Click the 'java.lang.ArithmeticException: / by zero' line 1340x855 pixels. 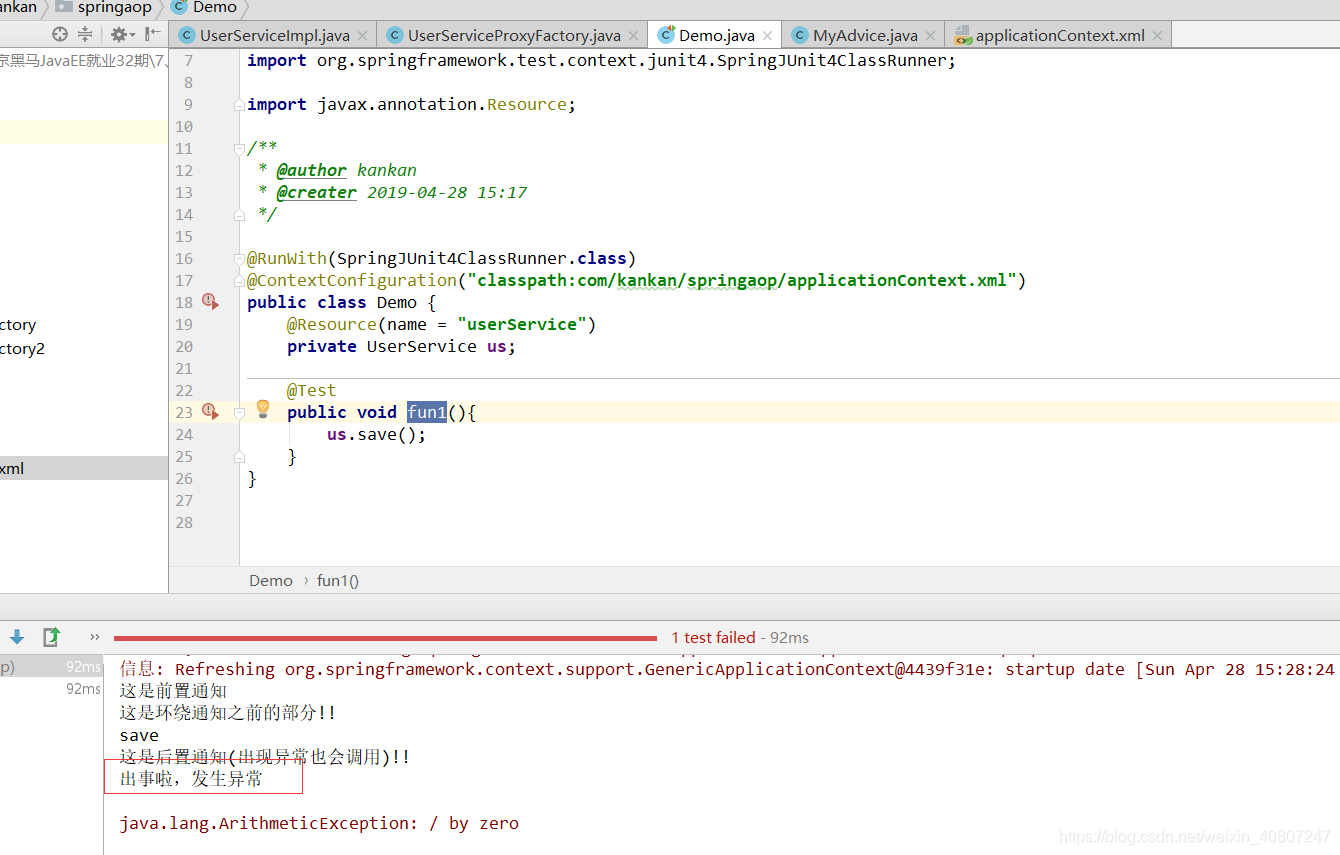point(319,823)
